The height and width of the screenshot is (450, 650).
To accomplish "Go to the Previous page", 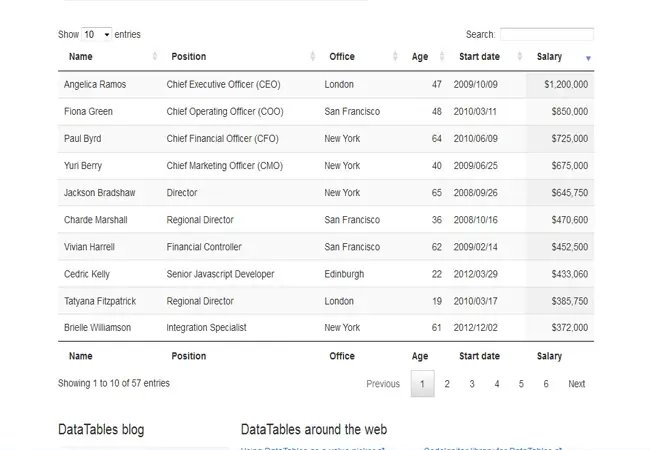I will [x=383, y=384].
